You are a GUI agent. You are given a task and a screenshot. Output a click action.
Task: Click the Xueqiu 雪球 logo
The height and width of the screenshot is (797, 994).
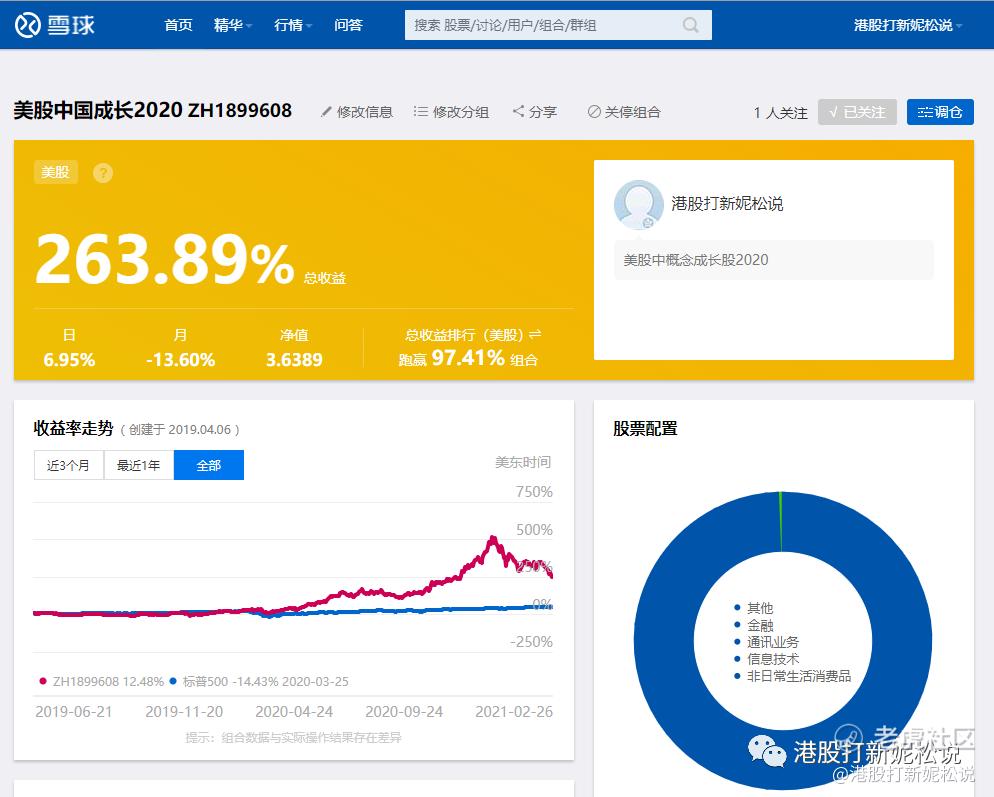[x=55, y=25]
